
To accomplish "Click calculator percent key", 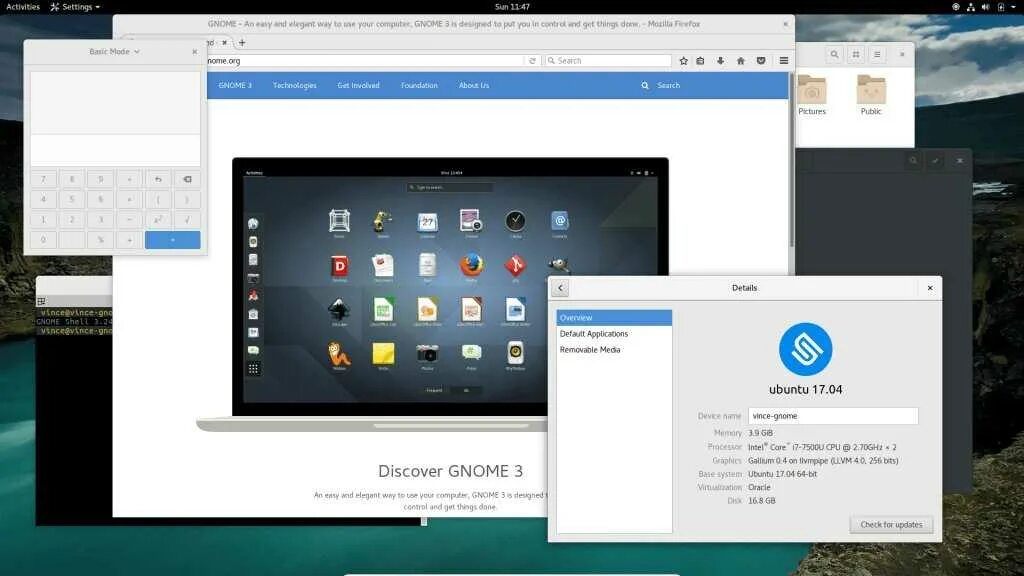I will point(101,240).
